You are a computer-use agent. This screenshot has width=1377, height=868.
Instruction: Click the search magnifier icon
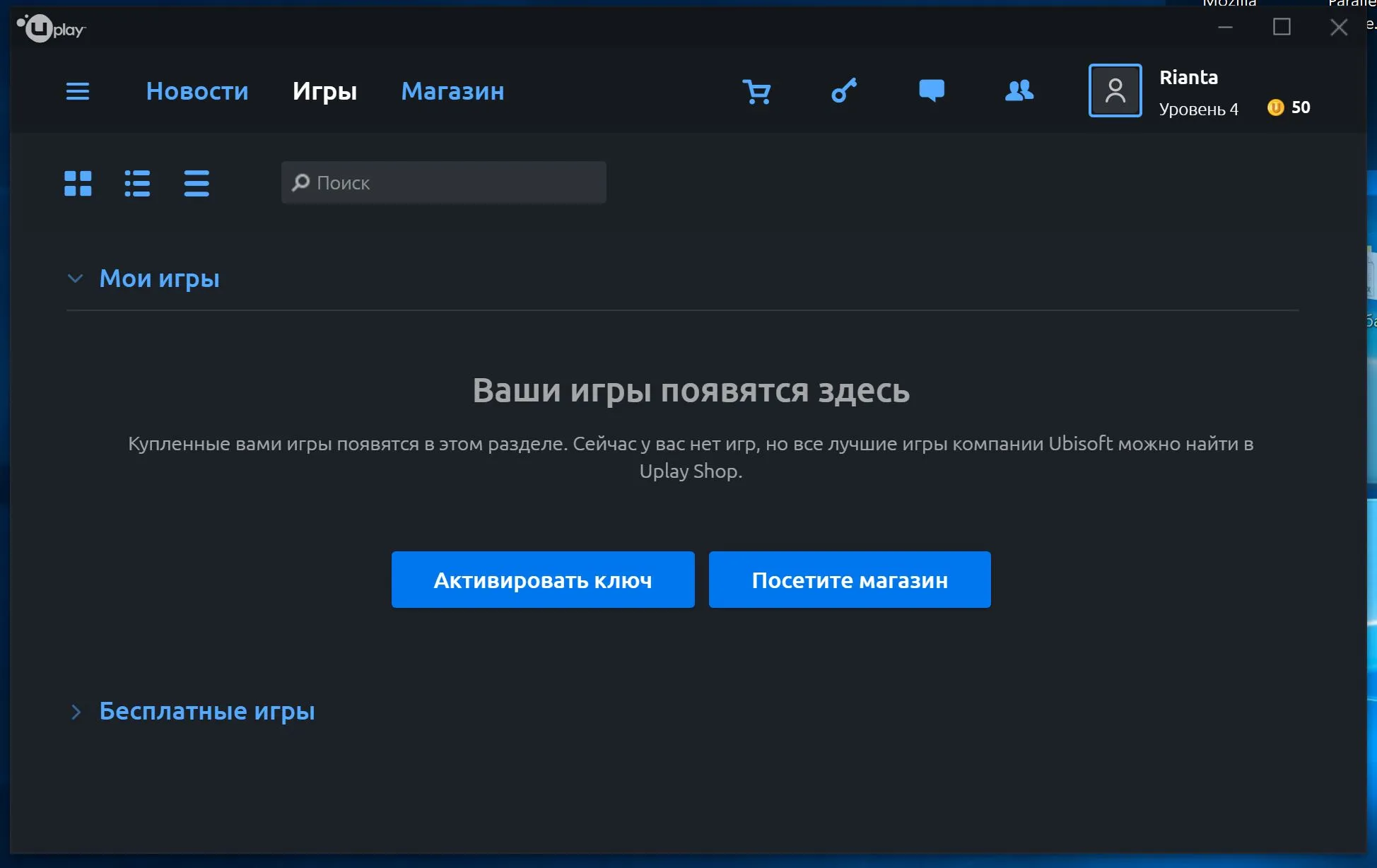point(300,182)
